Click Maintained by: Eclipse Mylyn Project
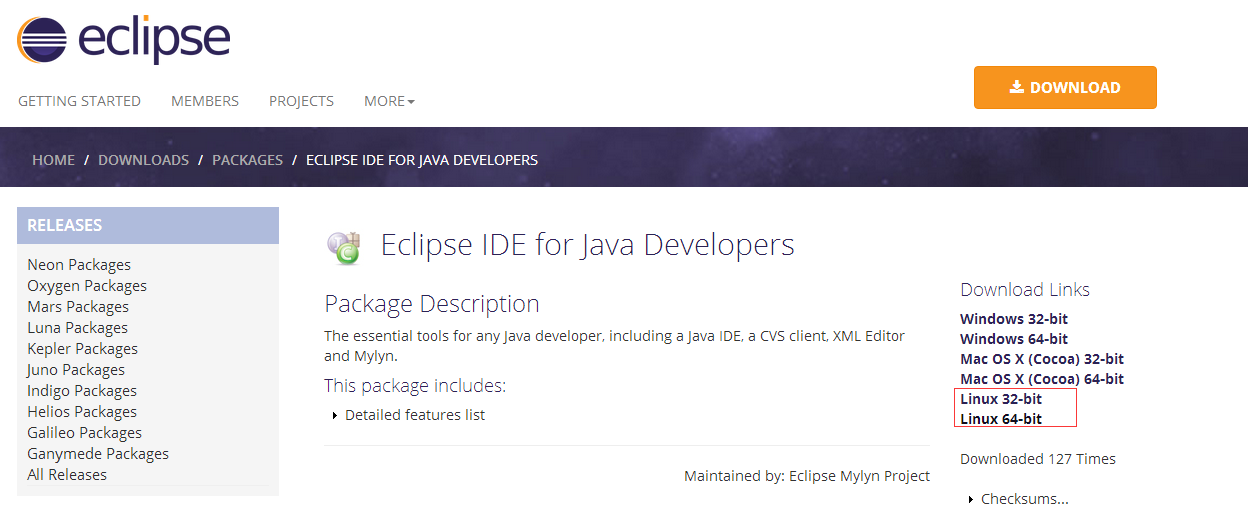 coord(807,476)
